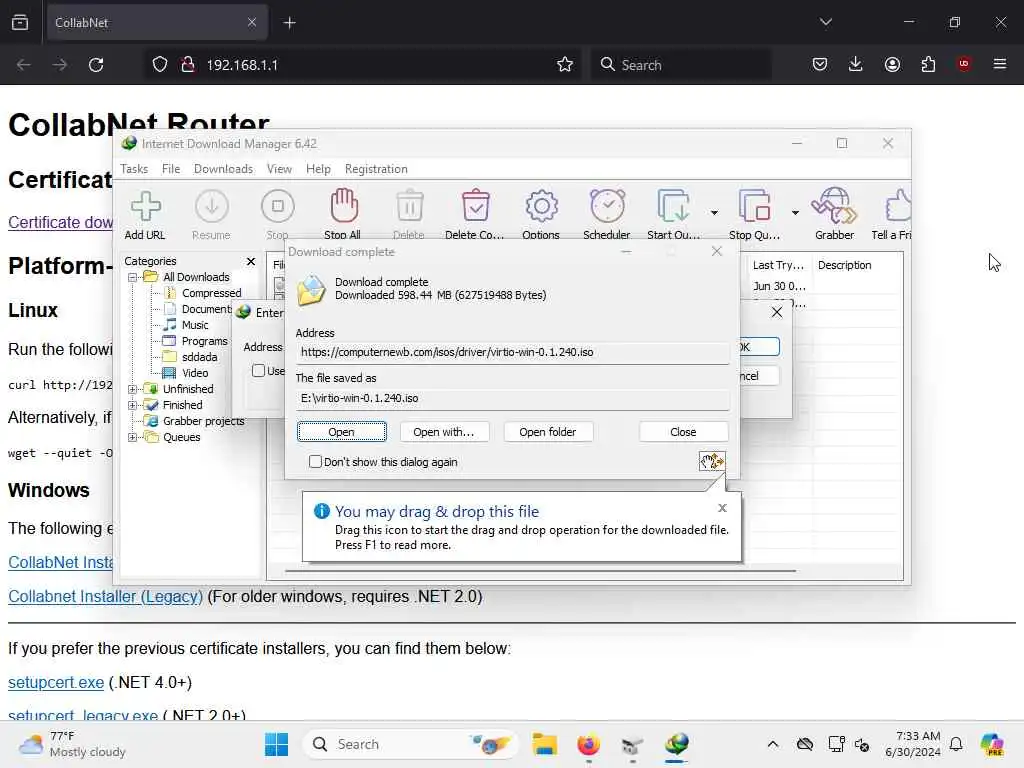Viewport: 1024px width, 768px height.
Task: Click Internet Download Manager taskbar icon
Action: click(x=677, y=744)
